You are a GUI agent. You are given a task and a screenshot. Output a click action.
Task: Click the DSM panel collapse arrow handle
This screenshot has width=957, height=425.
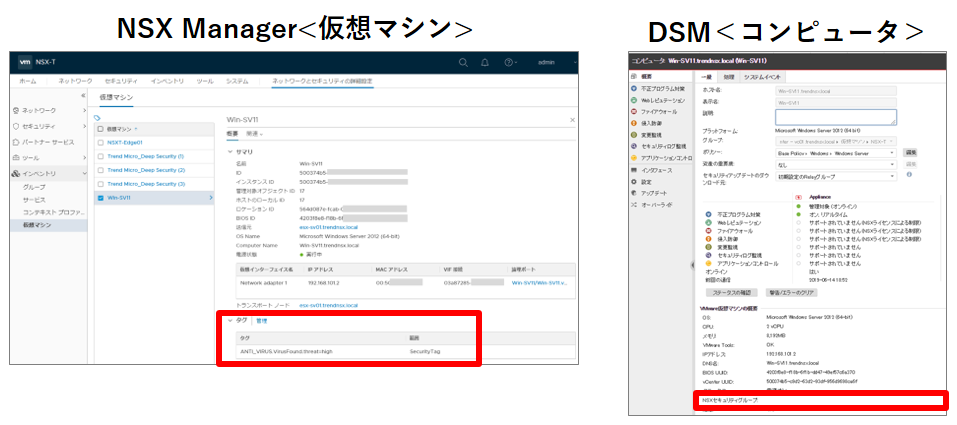[x=692, y=265]
